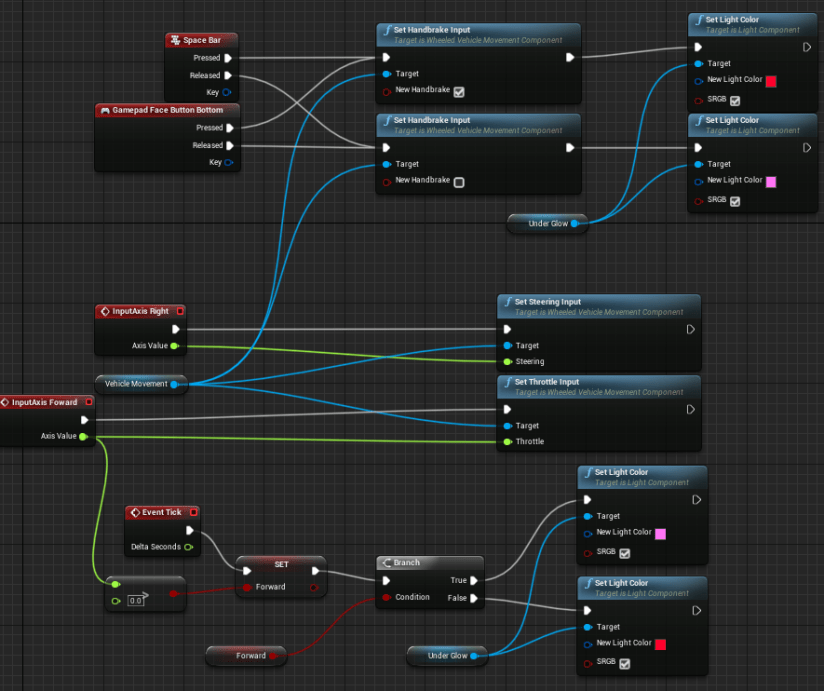Toggle SRGB on the Branch-True Set Light Color node

click(625, 553)
